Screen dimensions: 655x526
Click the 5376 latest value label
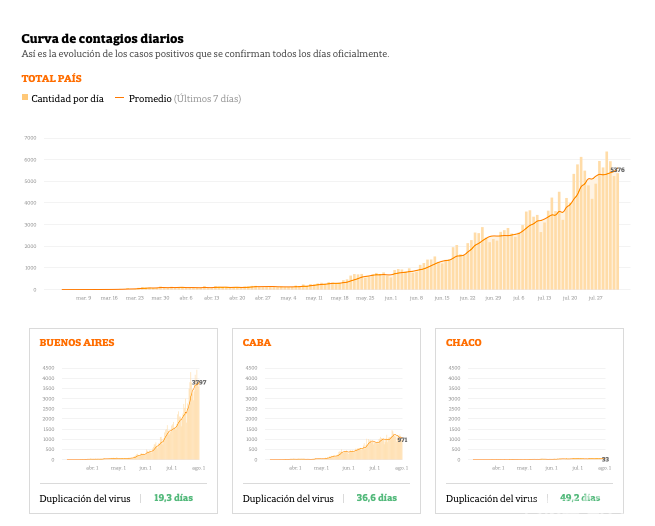tap(617, 170)
